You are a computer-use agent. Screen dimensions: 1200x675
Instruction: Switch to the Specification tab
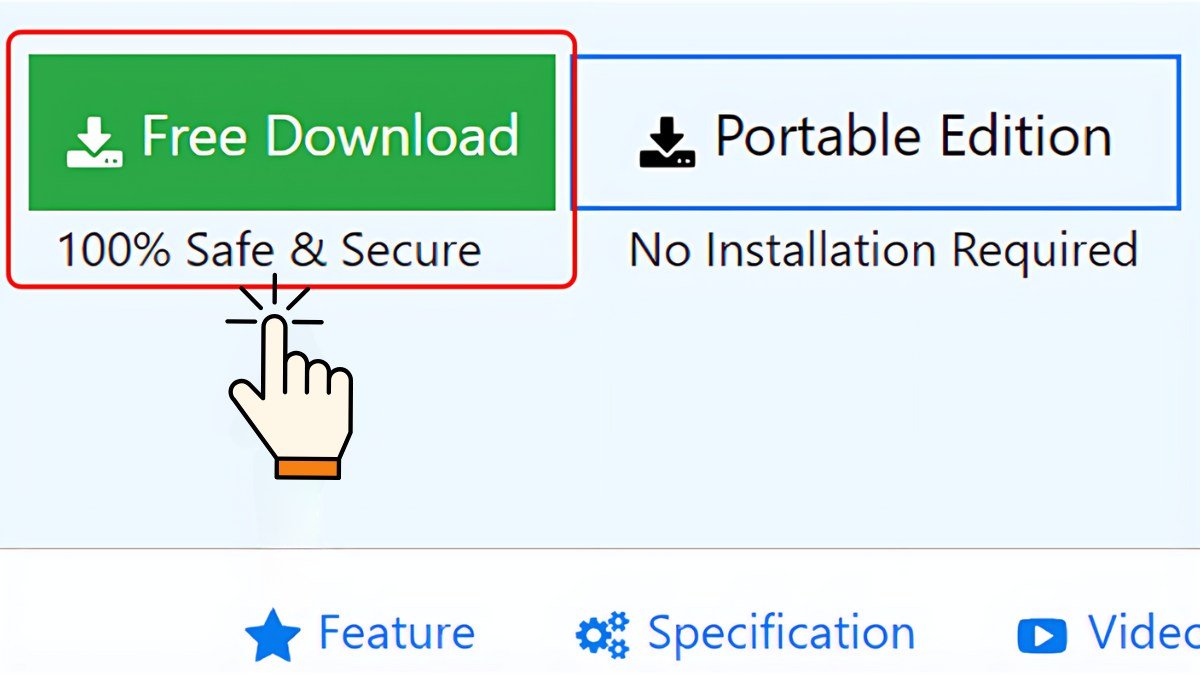tap(780, 633)
